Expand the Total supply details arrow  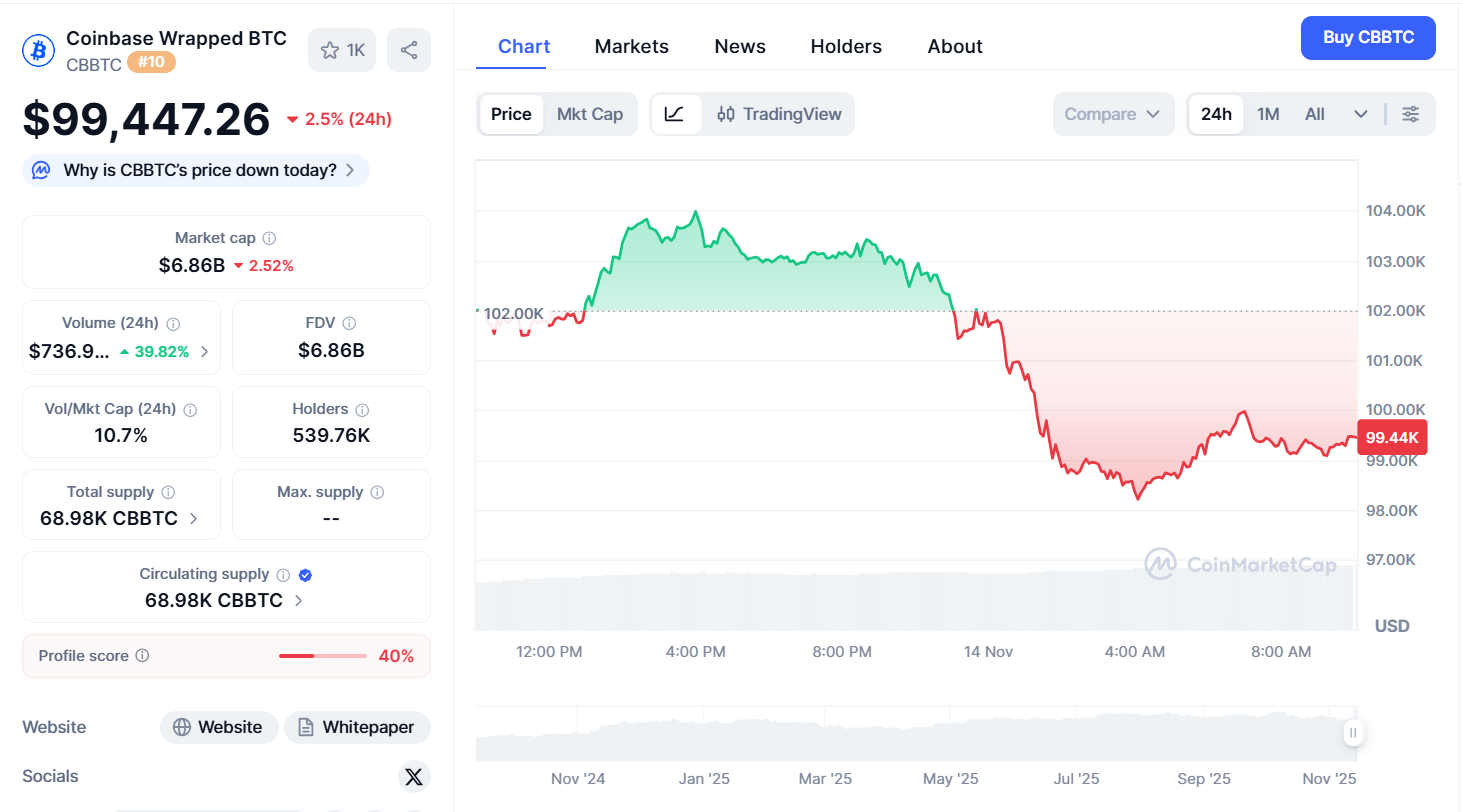(x=193, y=518)
